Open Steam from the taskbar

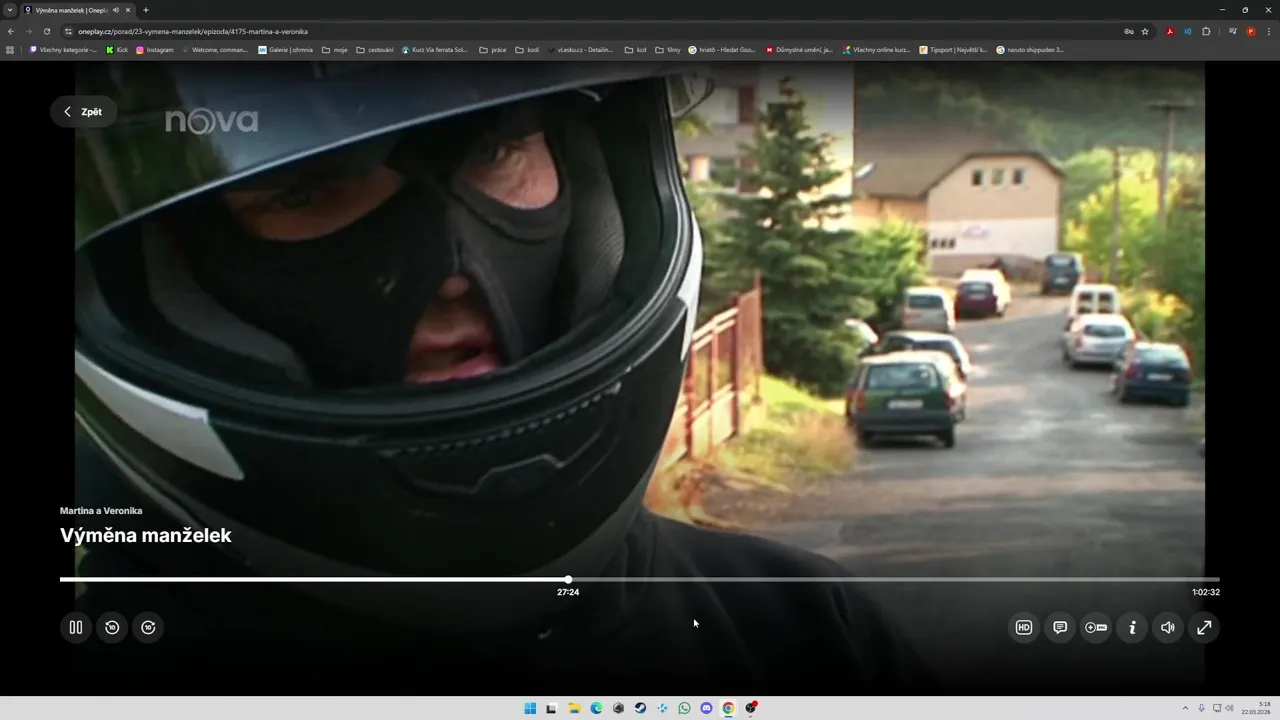640,708
